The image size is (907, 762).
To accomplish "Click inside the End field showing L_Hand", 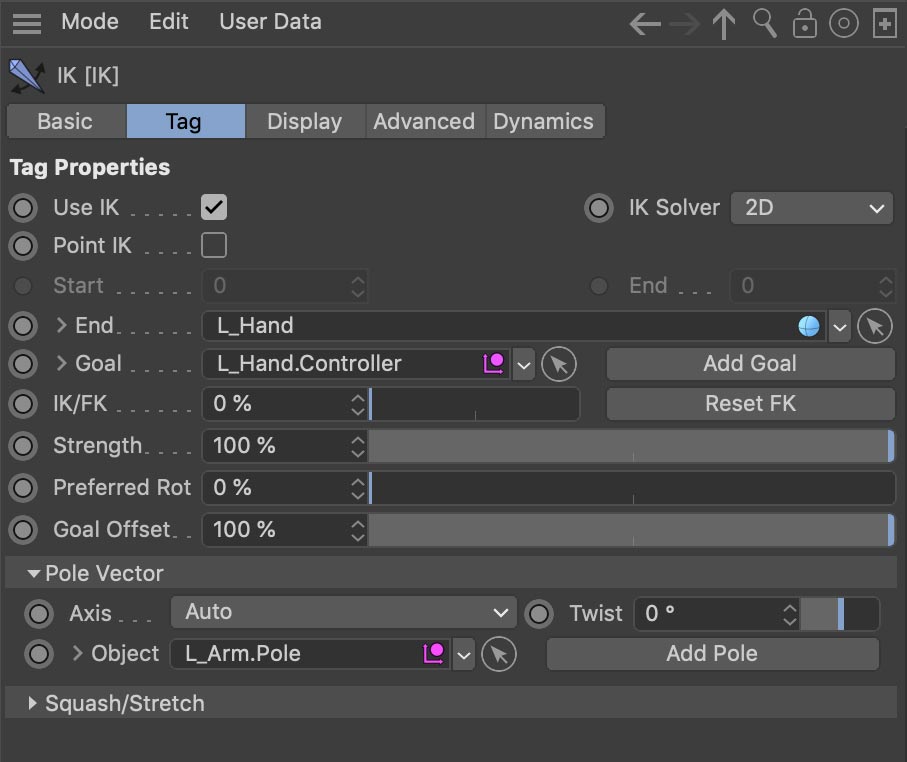I will coord(450,325).
